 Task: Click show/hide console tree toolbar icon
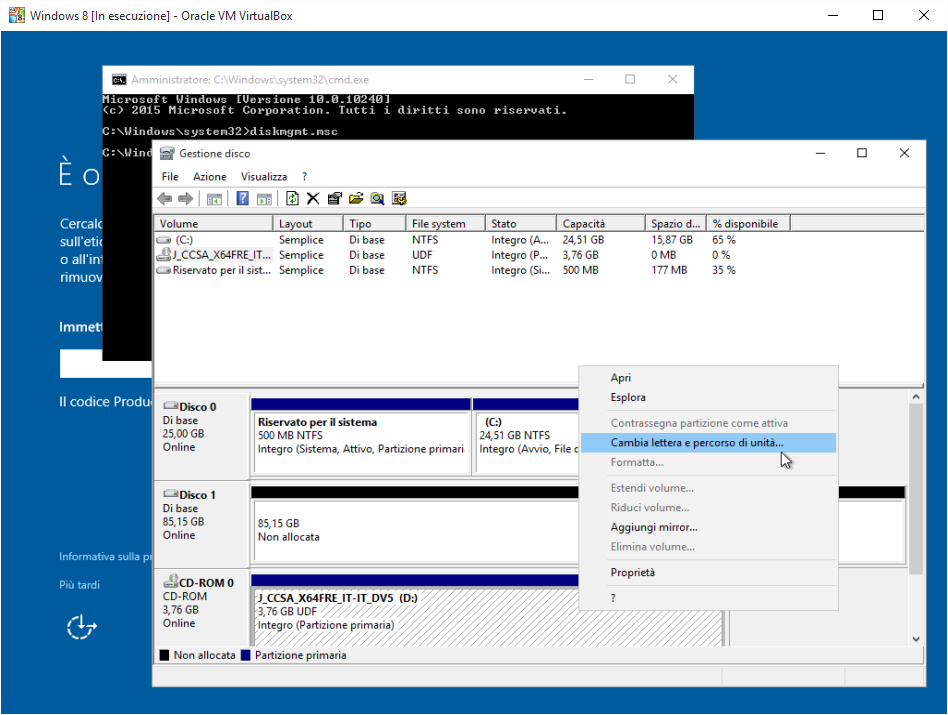(214, 198)
